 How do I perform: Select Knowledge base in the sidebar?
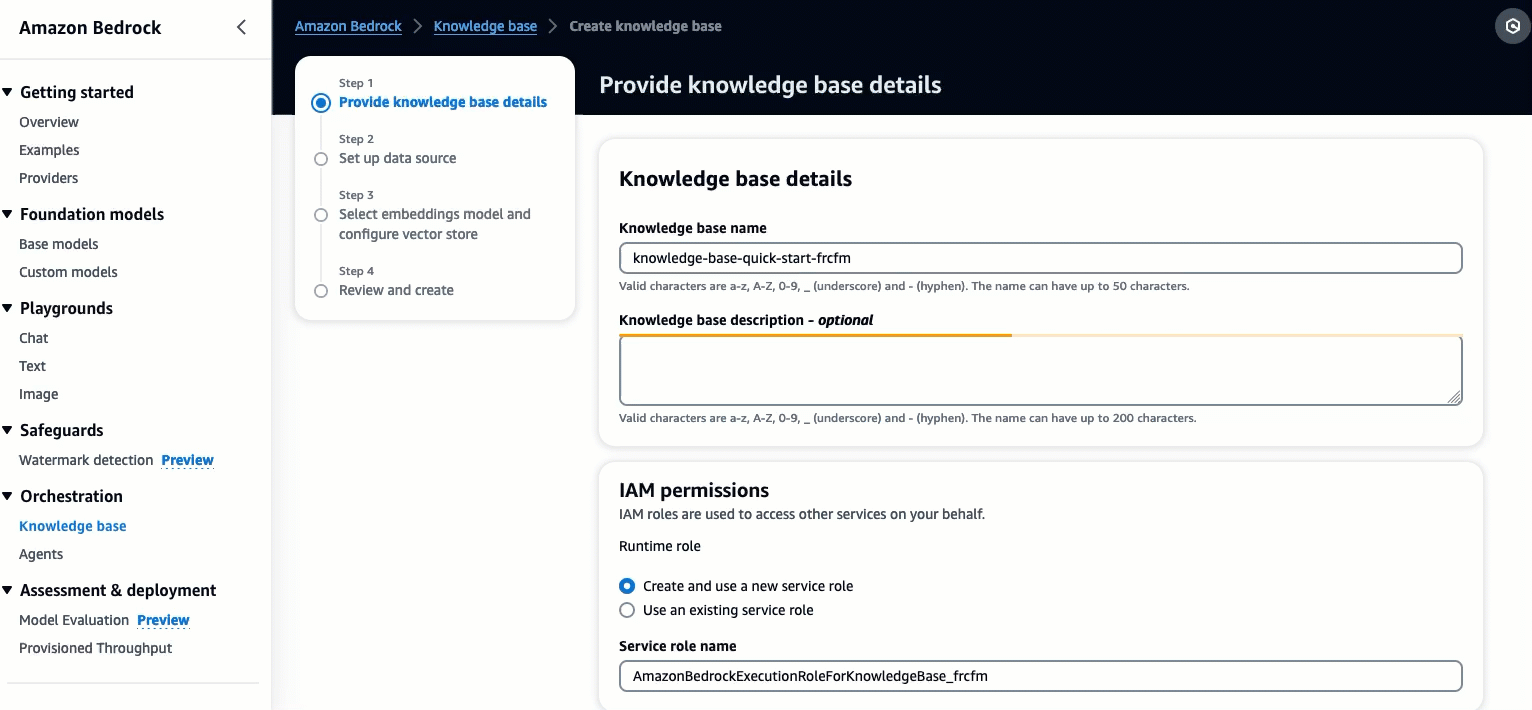pos(73,526)
